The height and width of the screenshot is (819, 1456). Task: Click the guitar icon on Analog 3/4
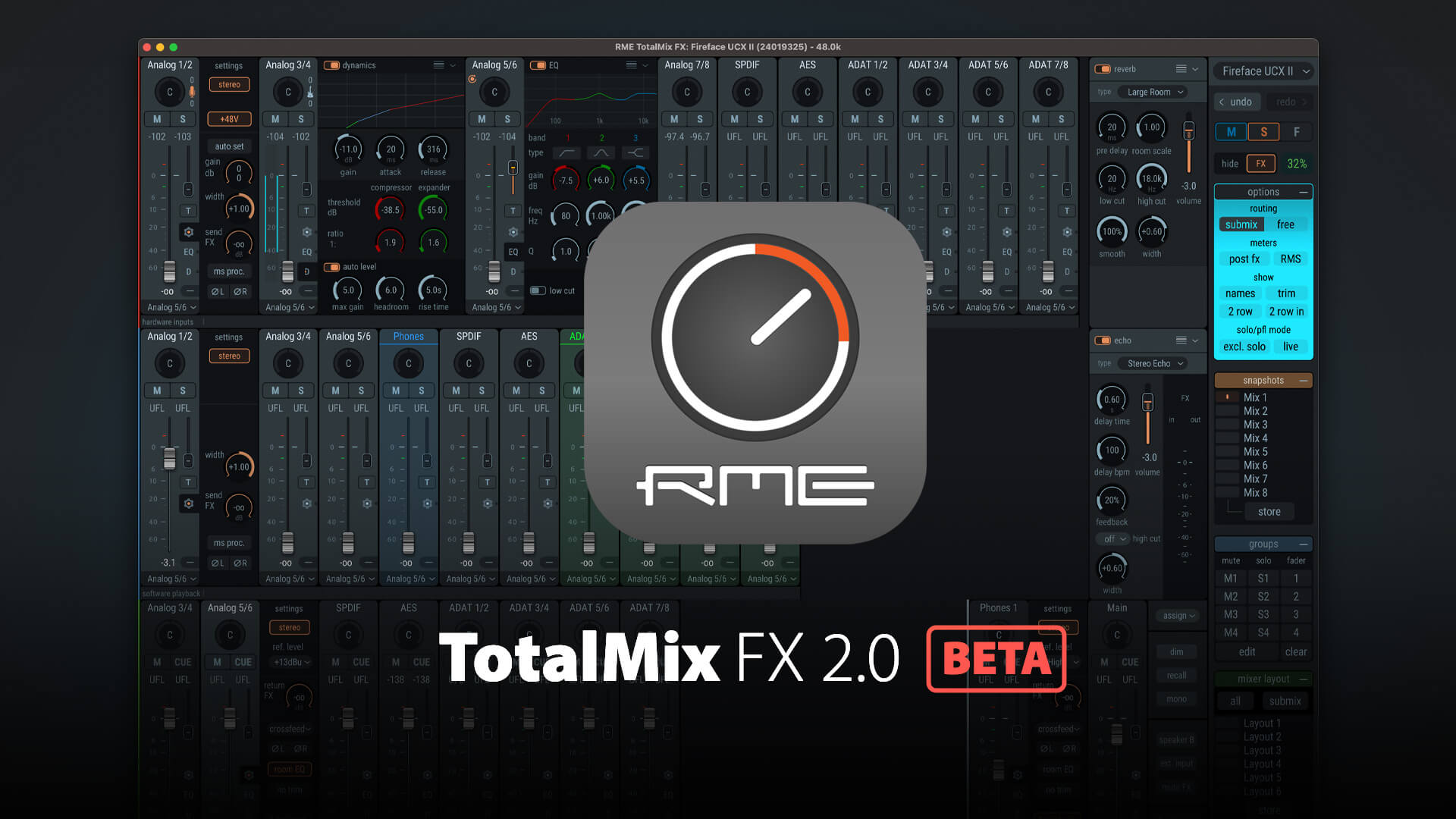310,92
